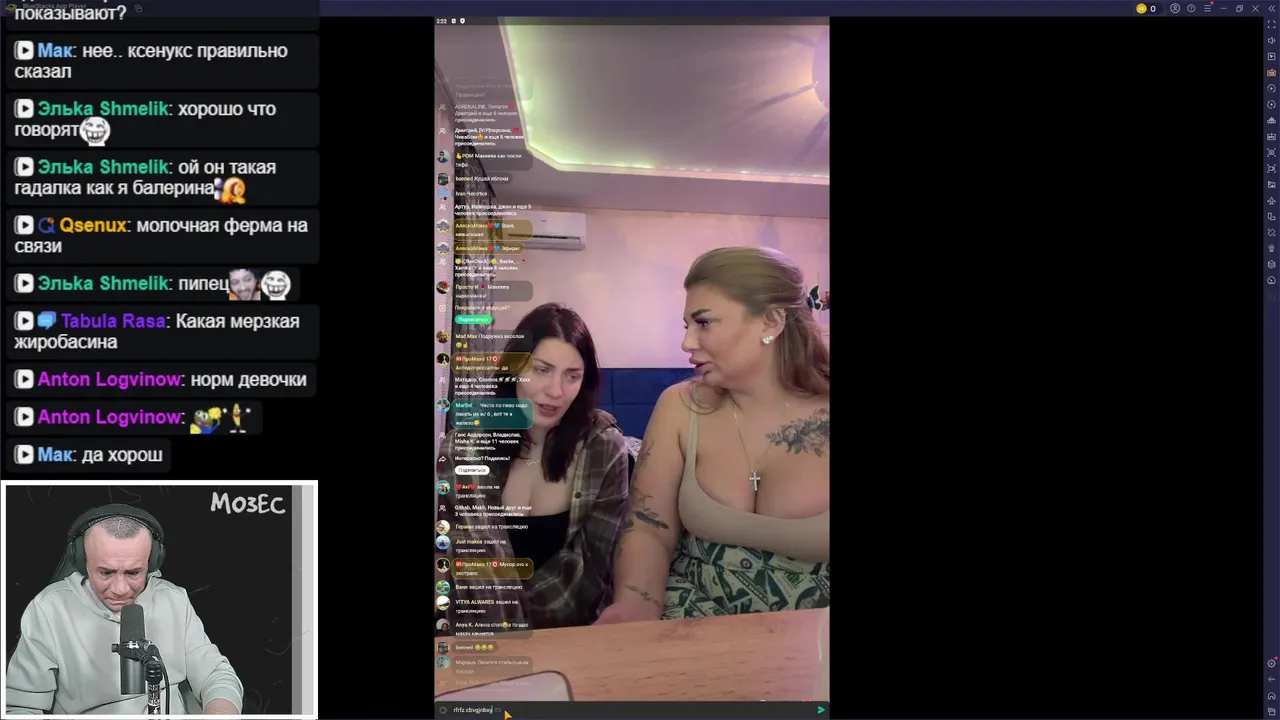
Task: Click the Android back arrow in sidebar
Action: pyautogui.click(x=1272, y=679)
